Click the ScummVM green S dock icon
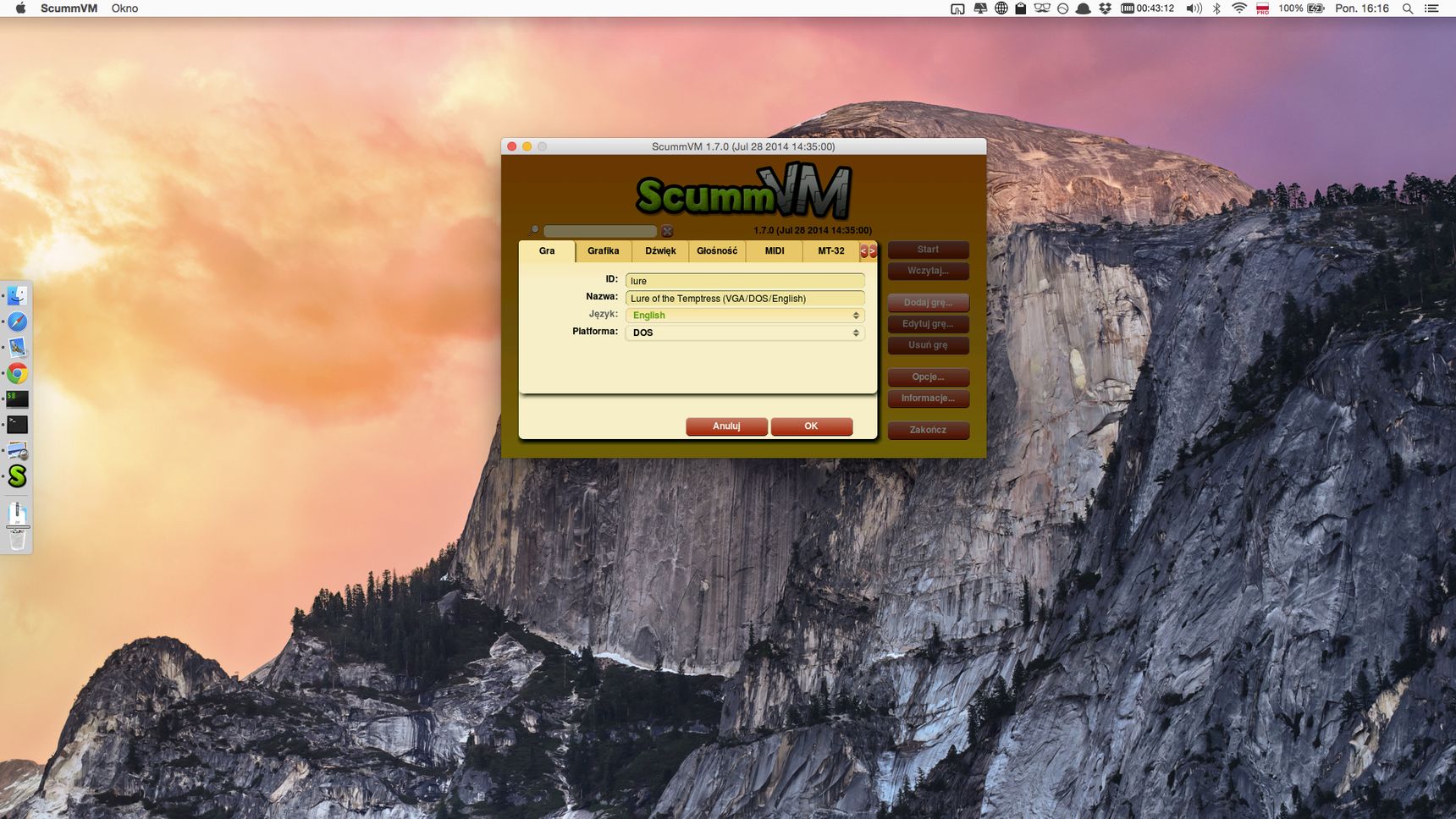The width and height of the screenshot is (1456, 819). 17,476
